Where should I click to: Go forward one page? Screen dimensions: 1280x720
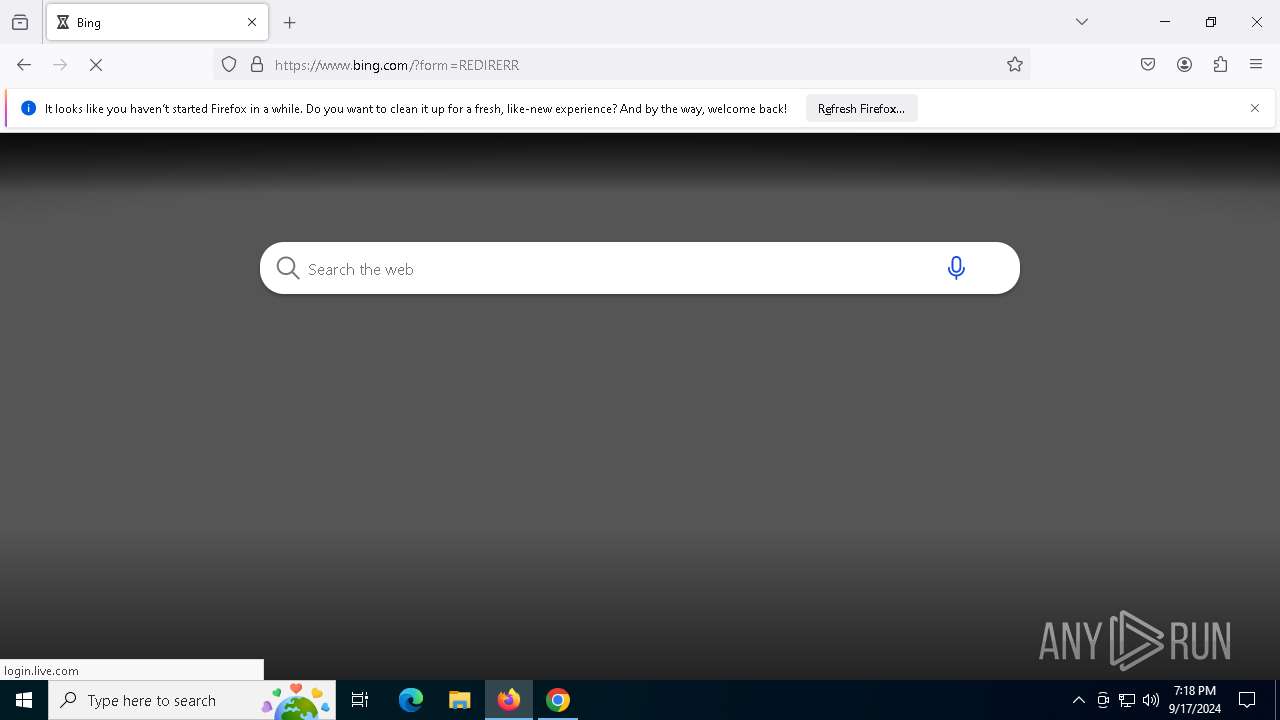pyautogui.click(x=60, y=65)
